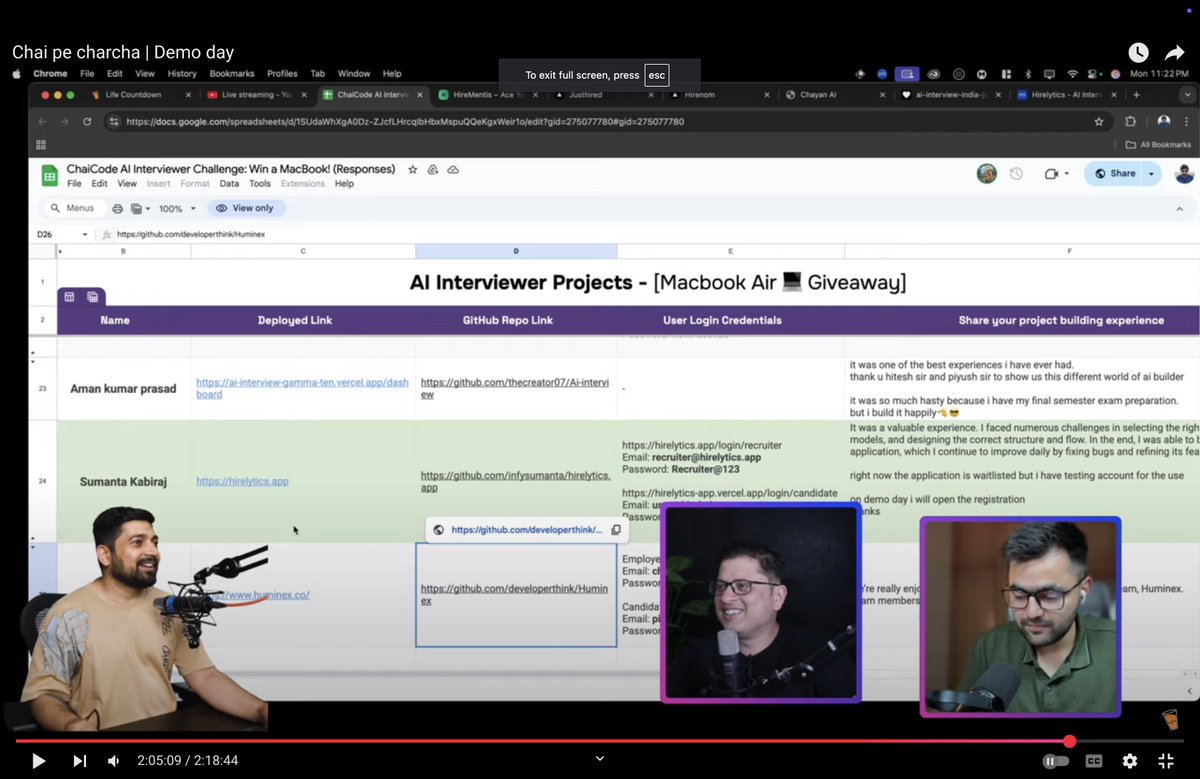Click the View only button
The height and width of the screenshot is (779, 1200).
[246, 208]
